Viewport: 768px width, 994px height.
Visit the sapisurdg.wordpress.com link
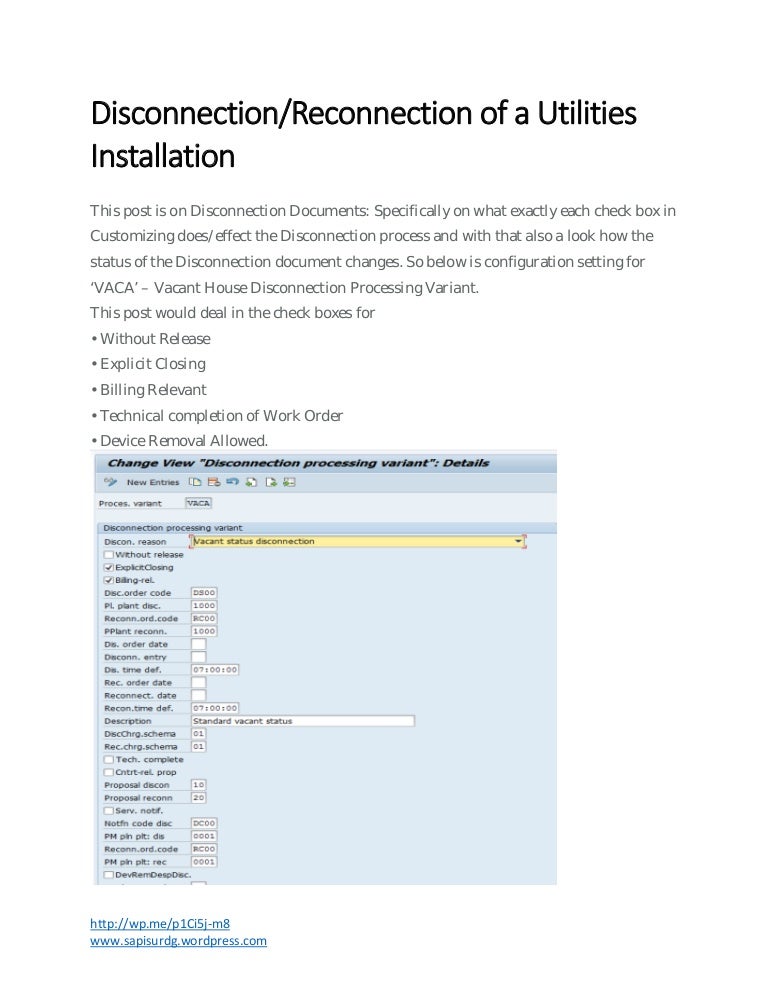(x=178, y=941)
